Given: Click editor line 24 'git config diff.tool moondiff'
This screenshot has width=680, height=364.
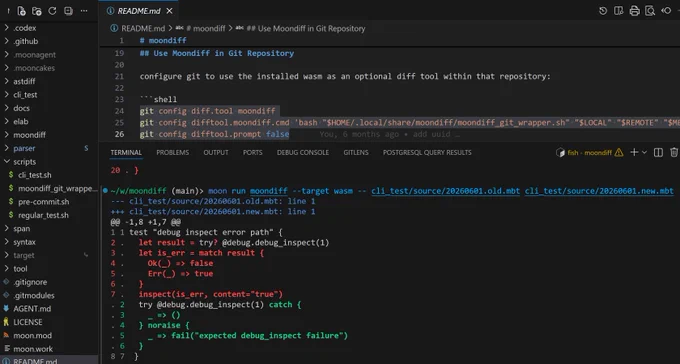Looking at the screenshot, I should point(207,111).
